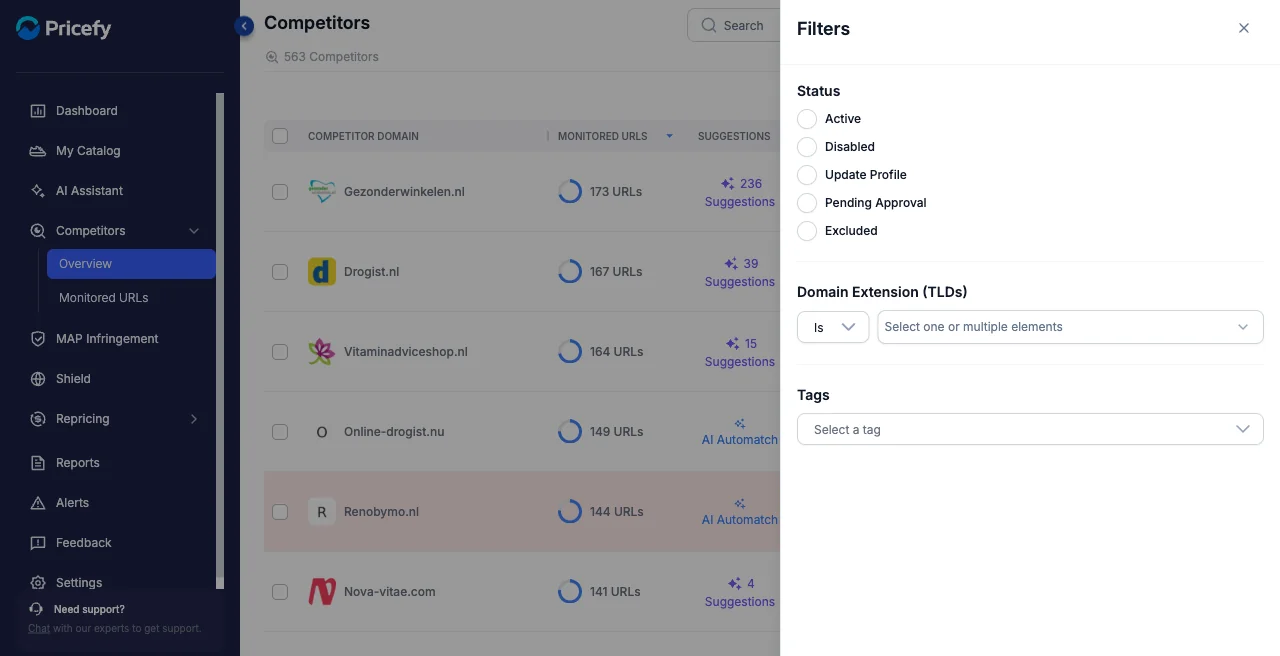Click the headset support icon
Viewport: 1280px width, 656px height.
click(36, 609)
